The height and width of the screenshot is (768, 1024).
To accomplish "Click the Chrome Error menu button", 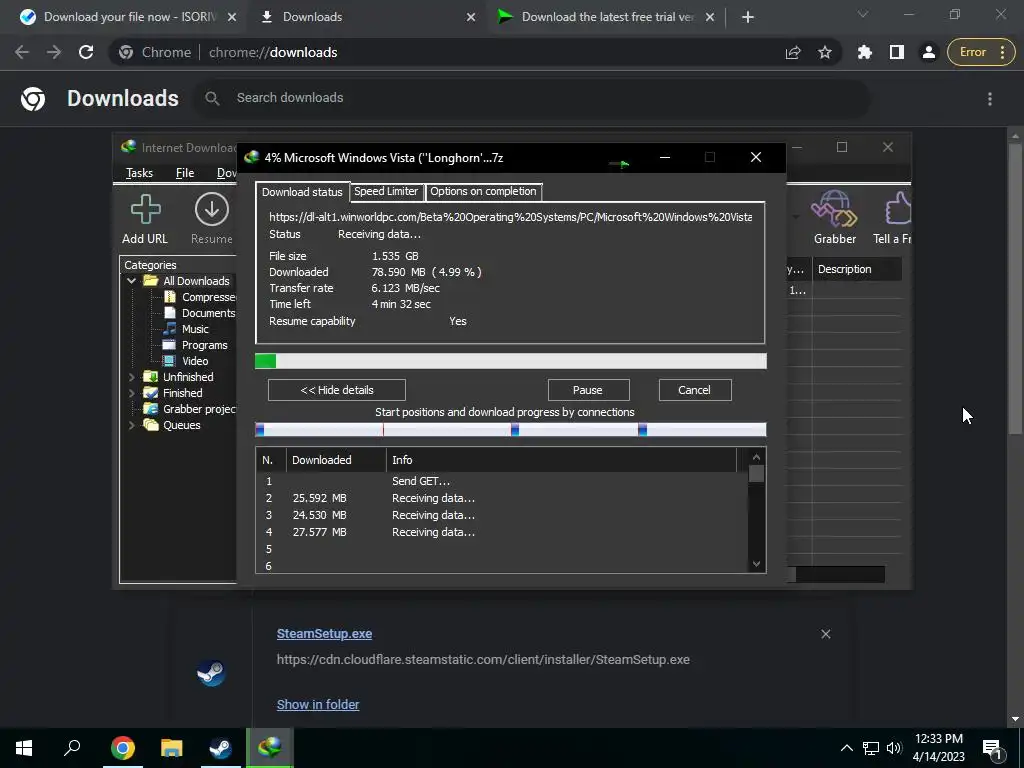I will pos(982,52).
